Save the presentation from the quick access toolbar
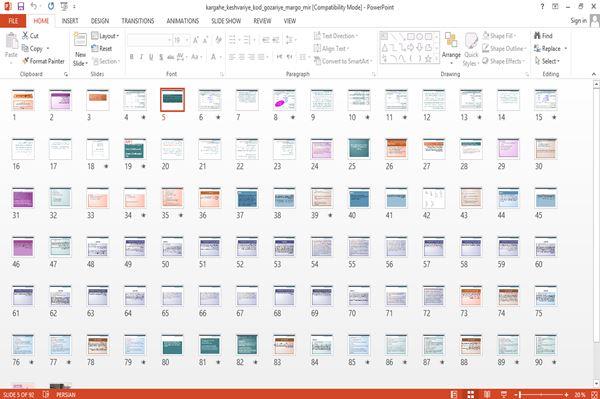Image resolution: width=600 pixels, height=399 pixels. (x=21, y=7)
